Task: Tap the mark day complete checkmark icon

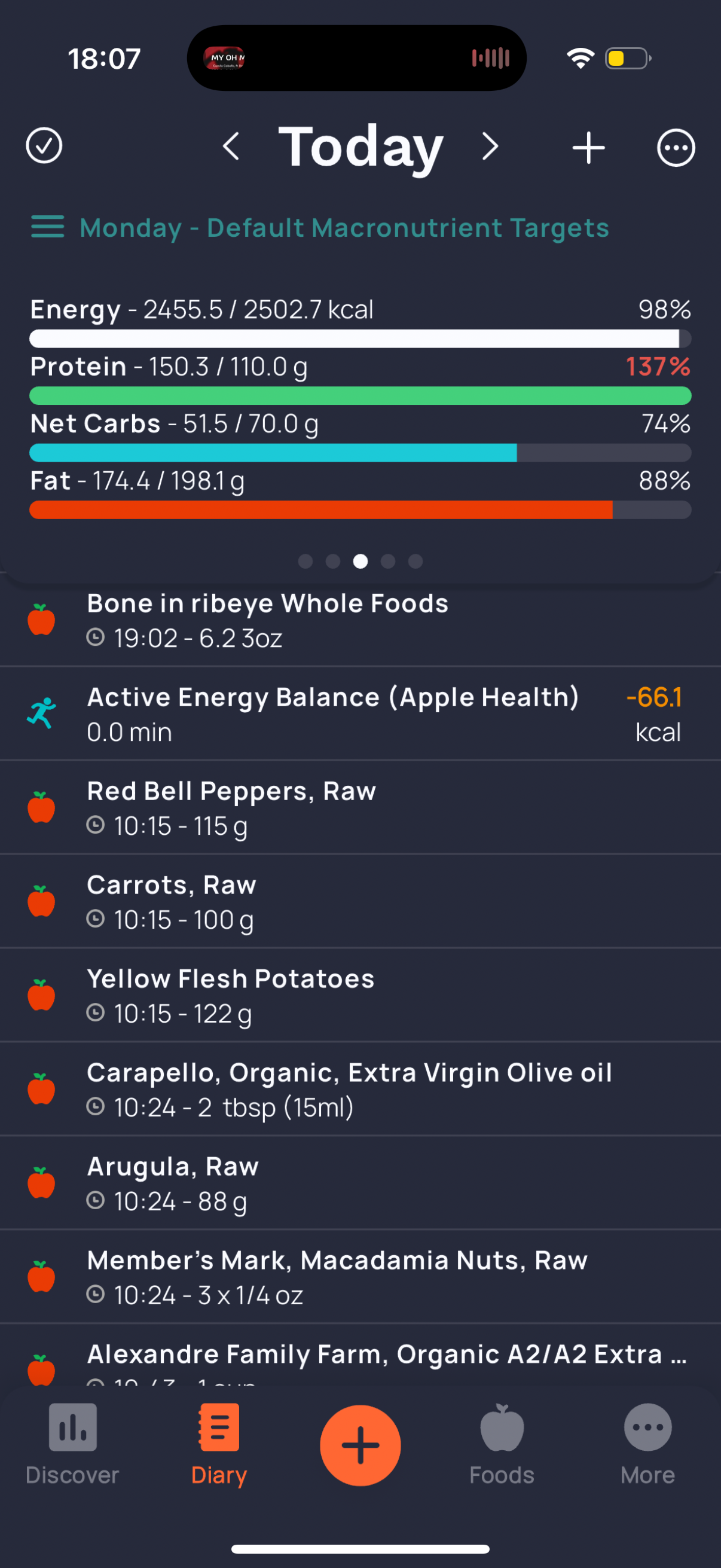Action: tap(44, 146)
